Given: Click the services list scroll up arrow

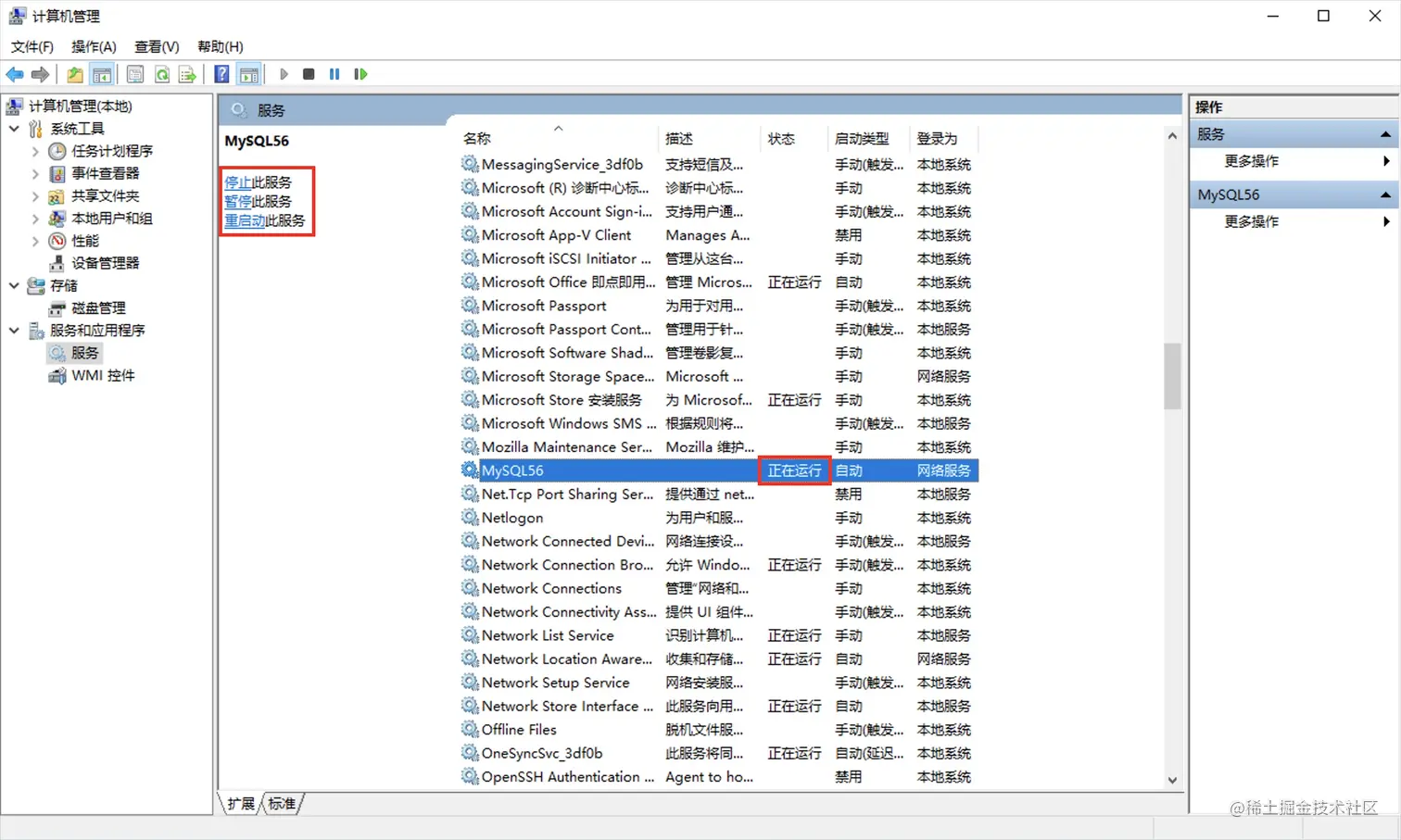Looking at the screenshot, I should [1172, 136].
